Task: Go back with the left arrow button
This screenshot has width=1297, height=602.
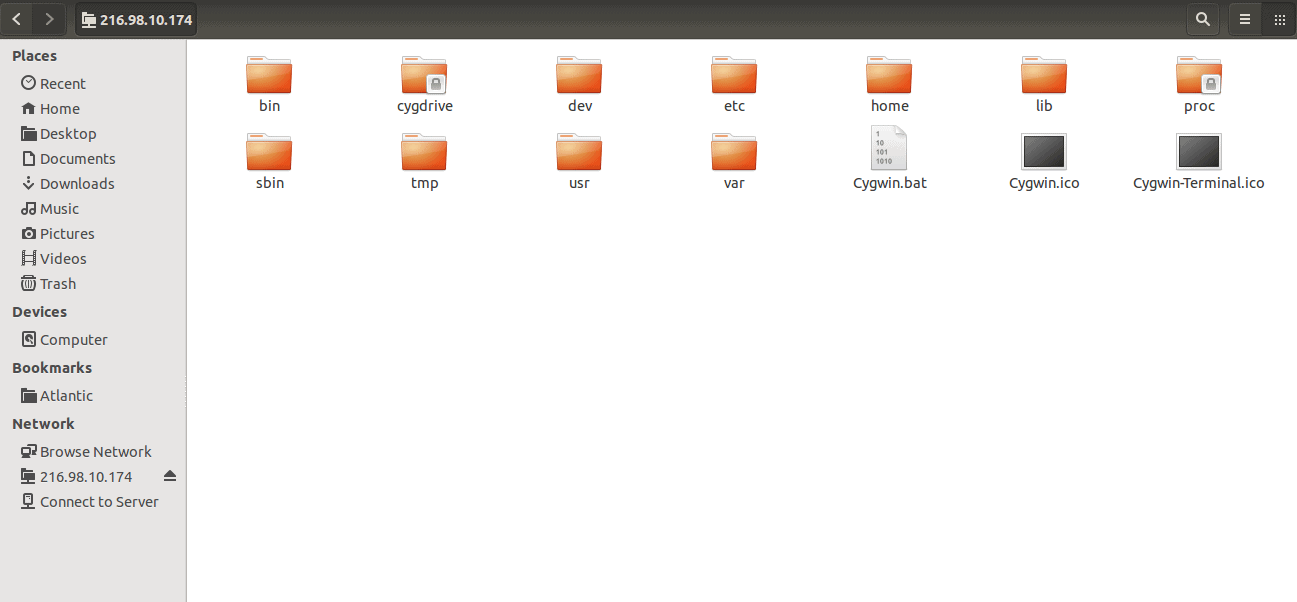Action: [x=17, y=19]
